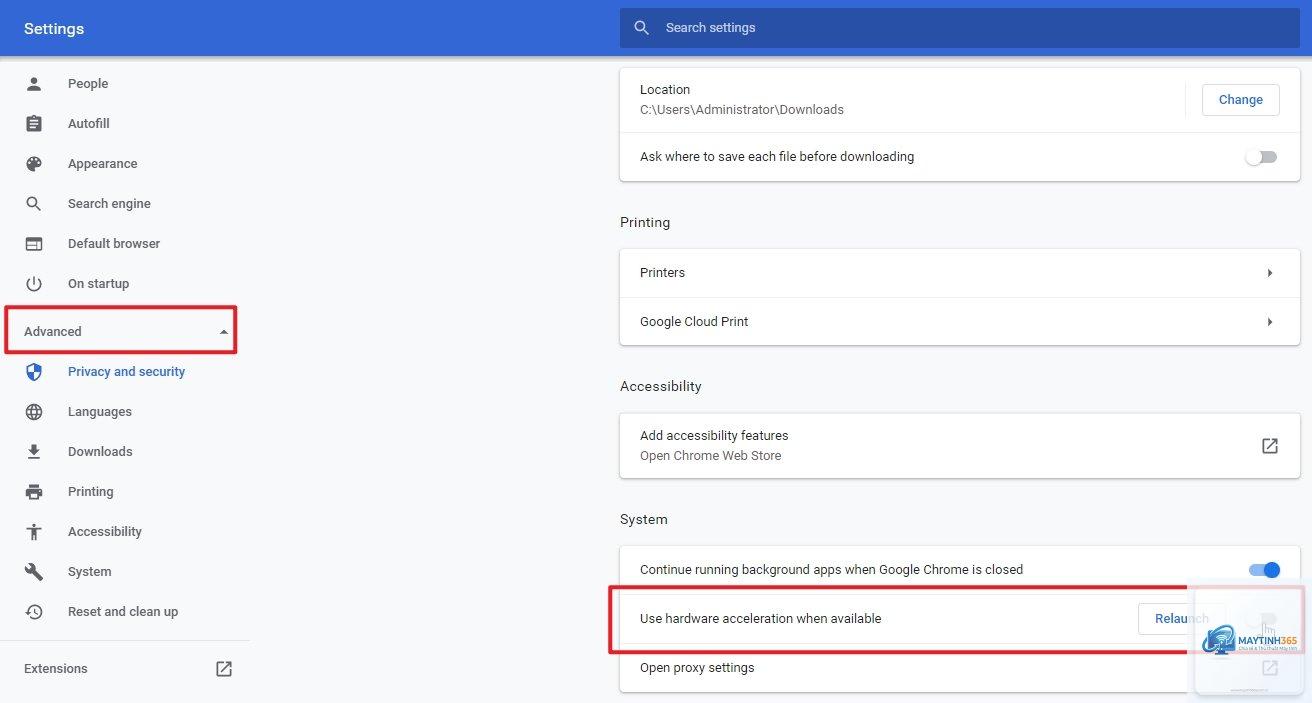Click the System wrench icon
The height and width of the screenshot is (703, 1312).
pyautogui.click(x=34, y=572)
